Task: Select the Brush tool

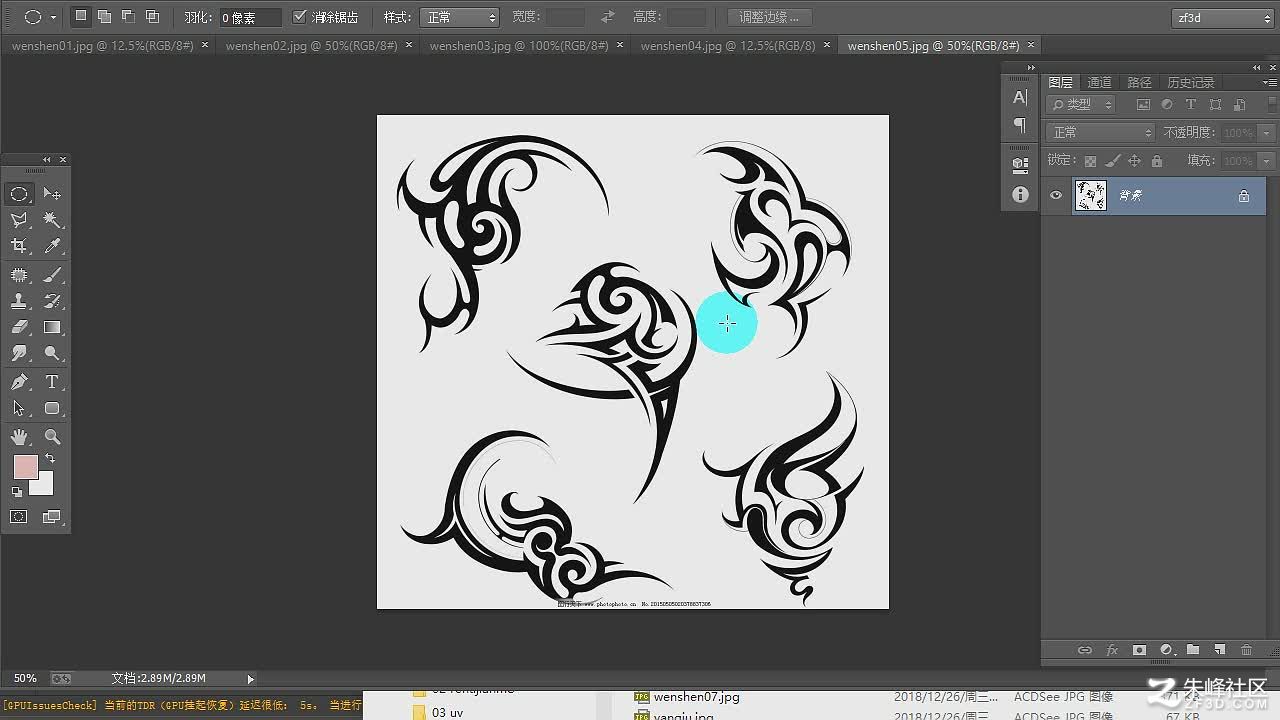Action: click(x=52, y=275)
